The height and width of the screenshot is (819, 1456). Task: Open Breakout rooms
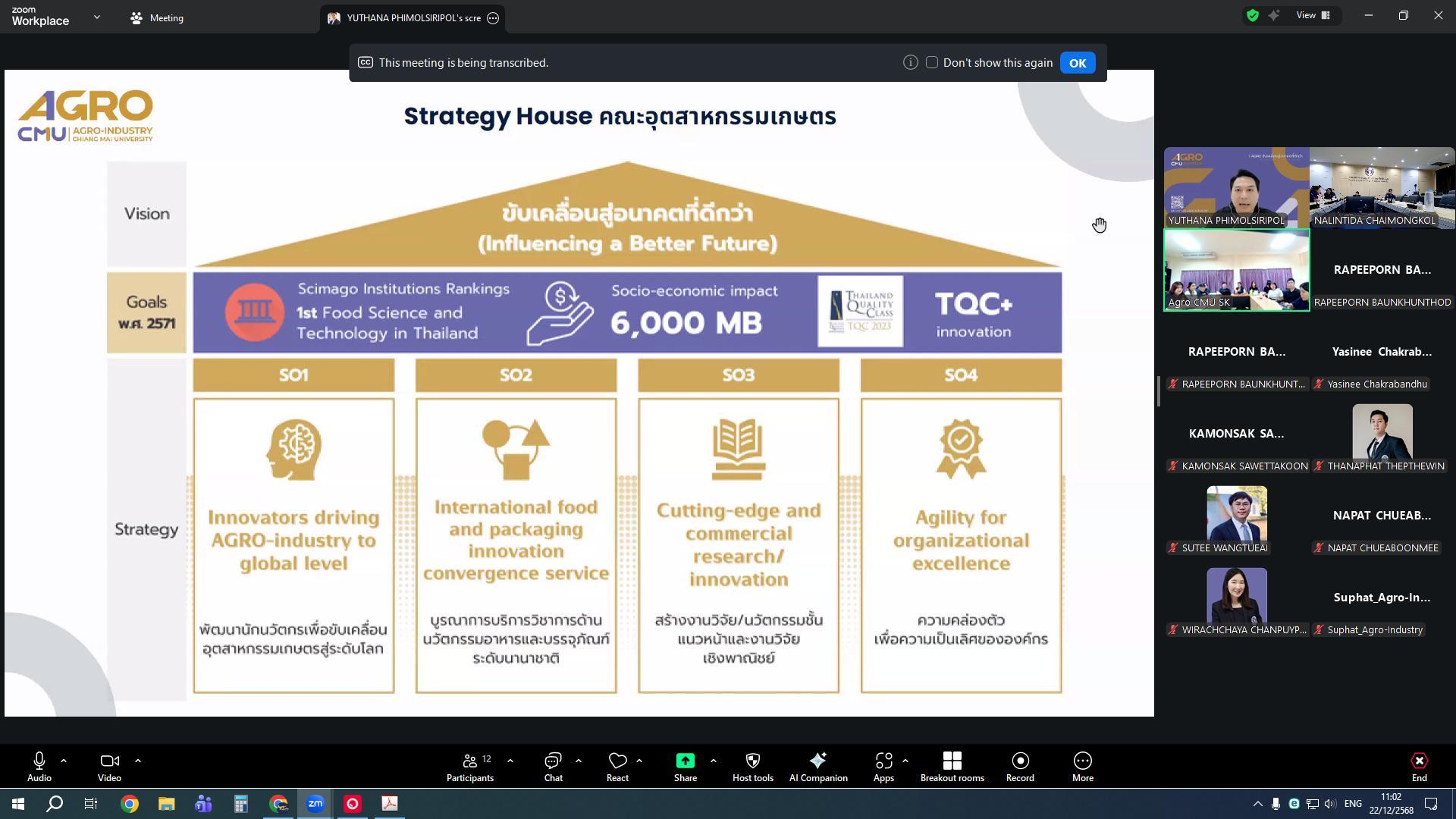point(952,766)
